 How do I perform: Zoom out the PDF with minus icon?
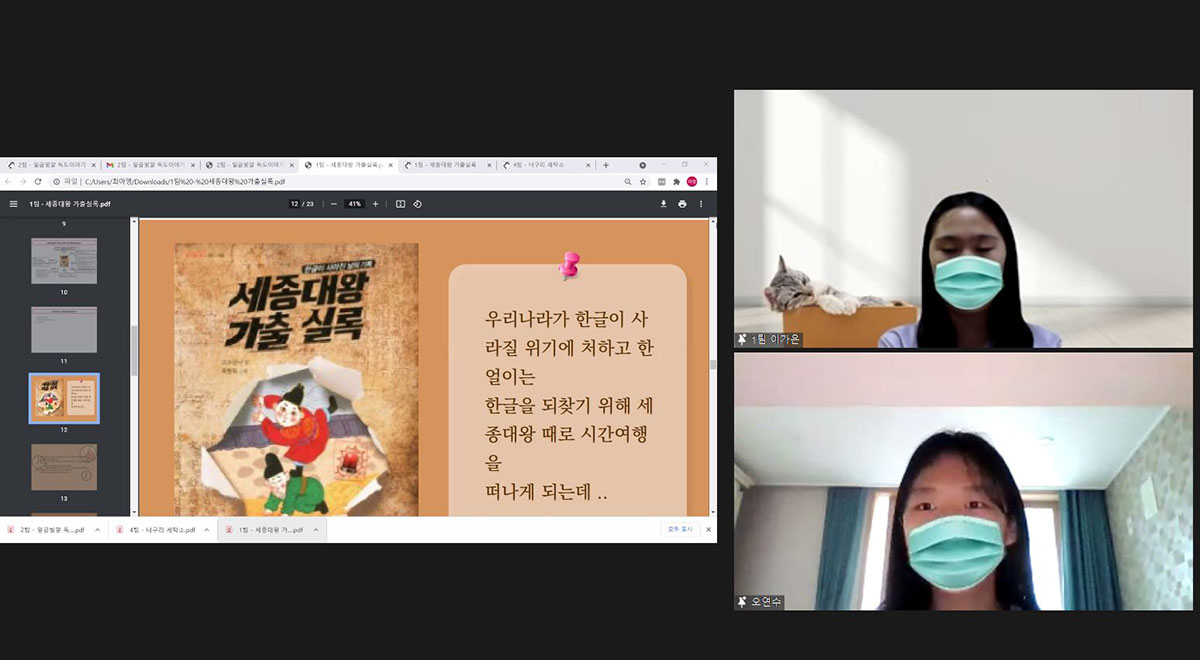click(x=333, y=204)
